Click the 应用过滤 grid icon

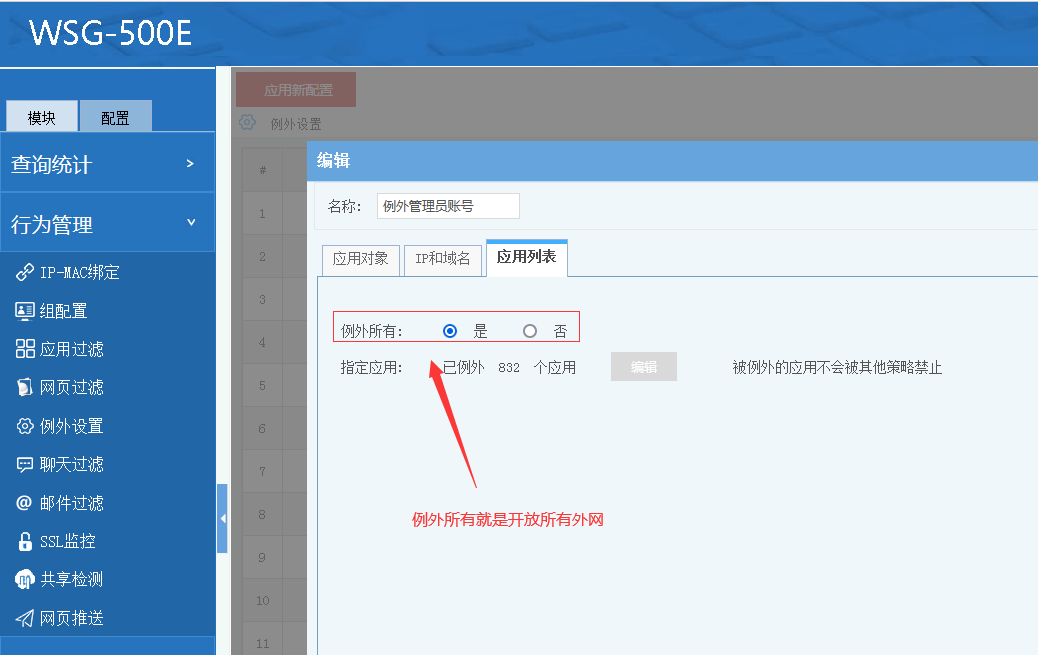pyautogui.click(x=25, y=349)
